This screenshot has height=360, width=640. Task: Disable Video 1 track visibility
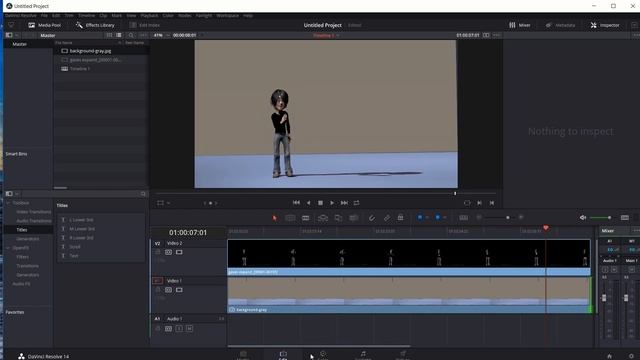(x=179, y=290)
